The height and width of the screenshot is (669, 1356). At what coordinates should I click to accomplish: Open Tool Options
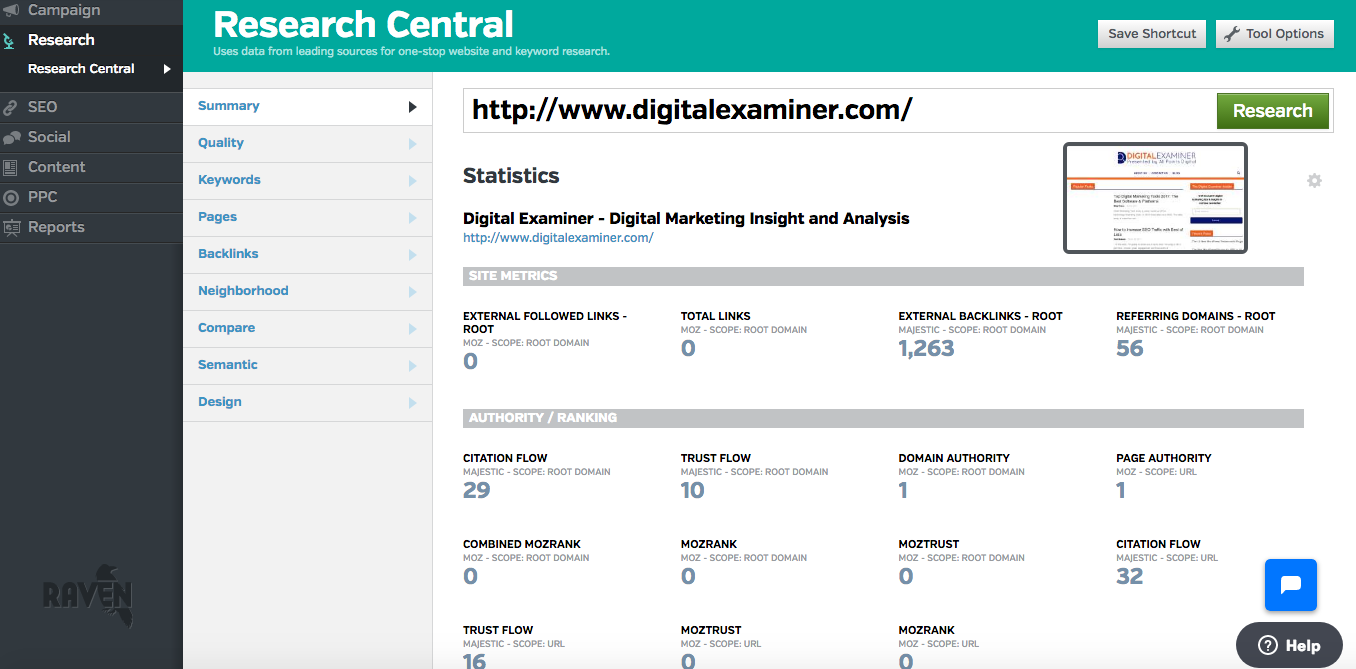coord(1275,34)
